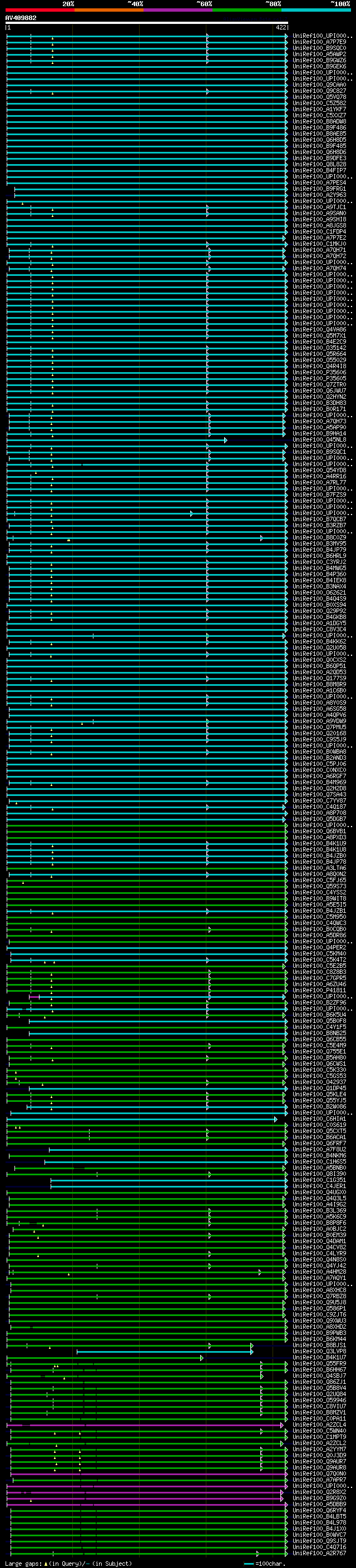Select hit UniRef100_B9GEK6

[319, 66]
